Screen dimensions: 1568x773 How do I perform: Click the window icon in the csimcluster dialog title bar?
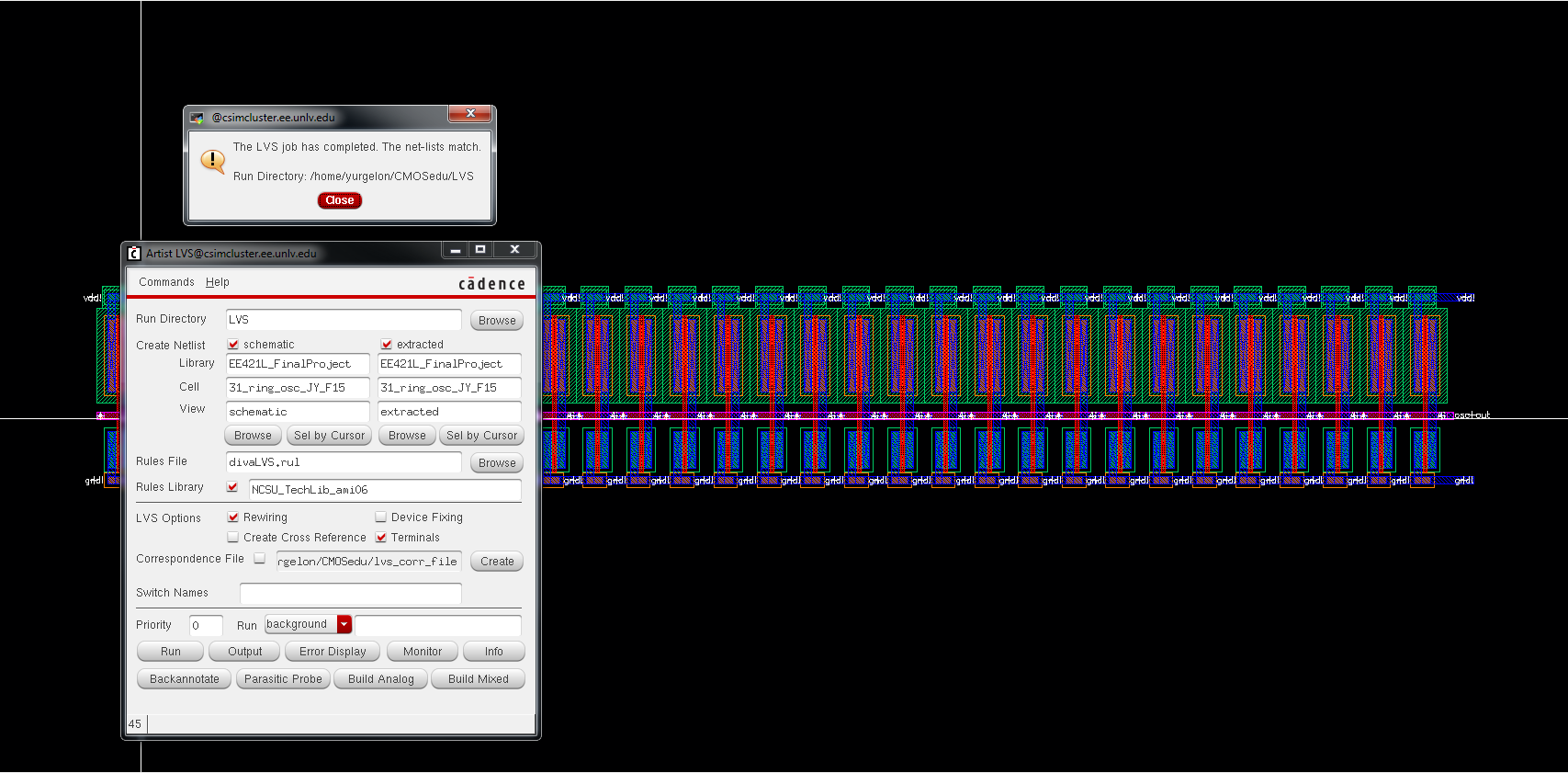click(197, 118)
